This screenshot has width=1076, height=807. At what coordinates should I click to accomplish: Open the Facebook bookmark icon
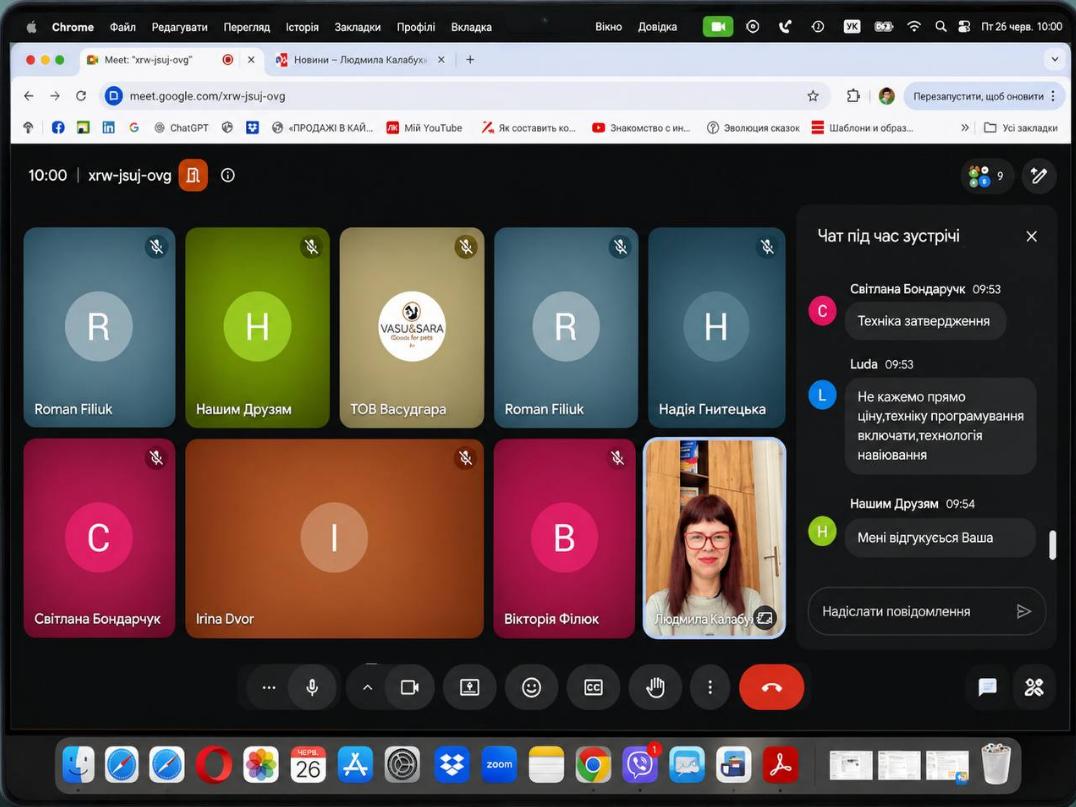tap(58, 128)
